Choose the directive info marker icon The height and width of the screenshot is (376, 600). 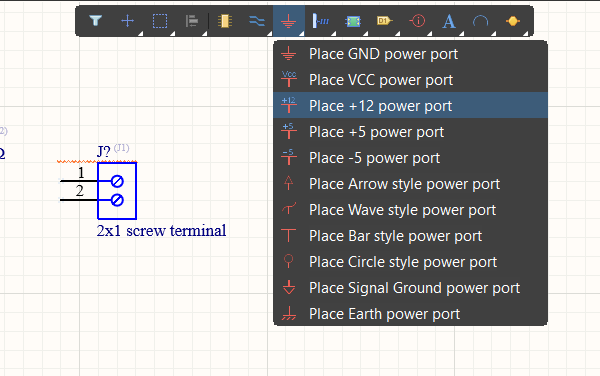point(417,21)
